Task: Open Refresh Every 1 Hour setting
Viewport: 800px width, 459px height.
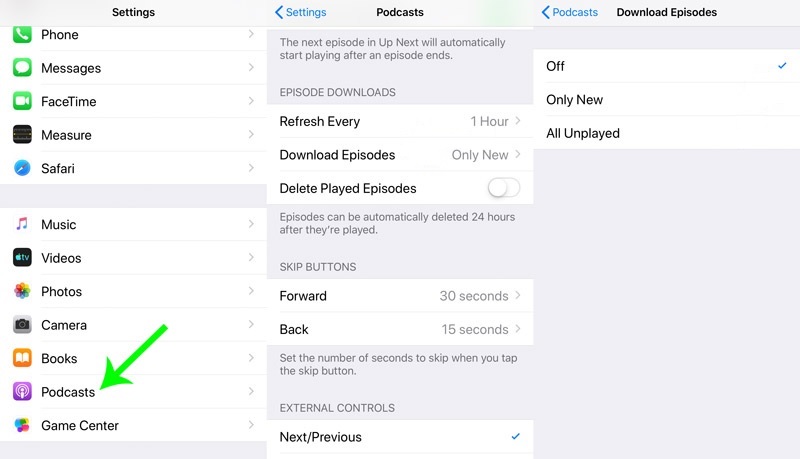Action: pyautogui.click(x=400, y=121)
